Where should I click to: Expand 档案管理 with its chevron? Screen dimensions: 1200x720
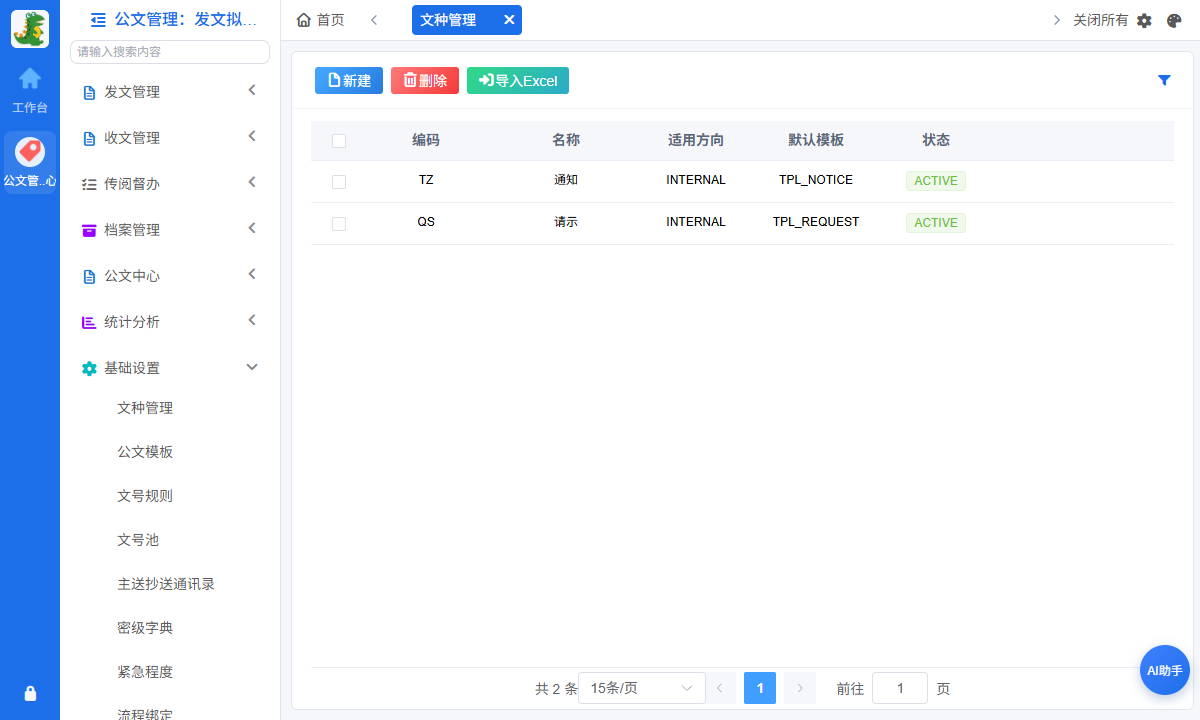pos(252,228)
